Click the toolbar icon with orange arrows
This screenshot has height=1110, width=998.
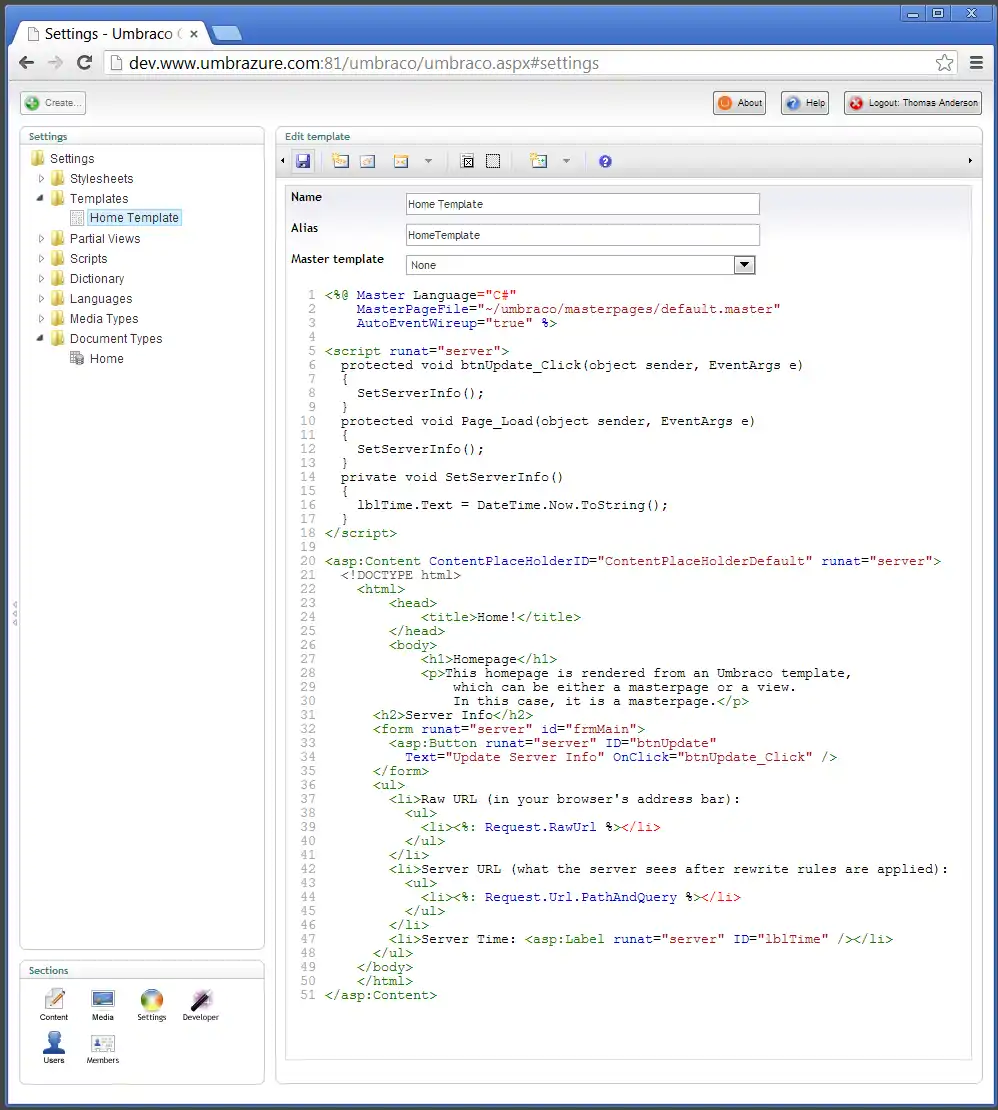pyautogui.click(x=401, y=161)
